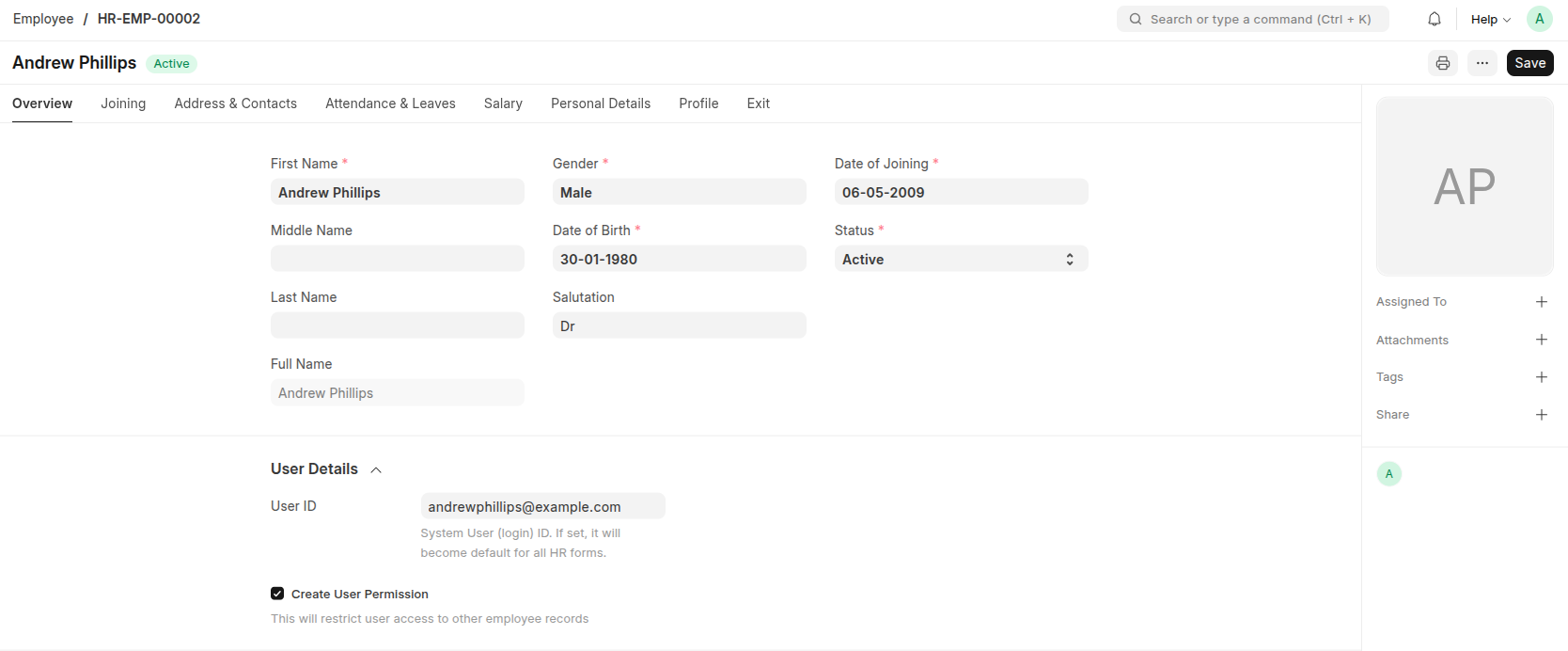Click the Andrew Phillips page title
This screenshot has width=1568, height=651.
[74, 63]
